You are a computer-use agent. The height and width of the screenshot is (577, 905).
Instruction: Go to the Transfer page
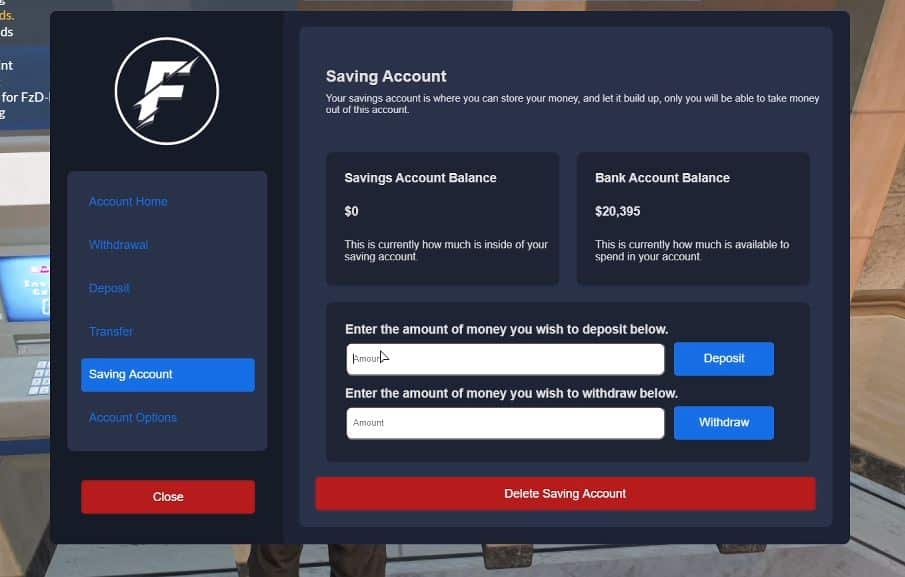pos(111,331)
